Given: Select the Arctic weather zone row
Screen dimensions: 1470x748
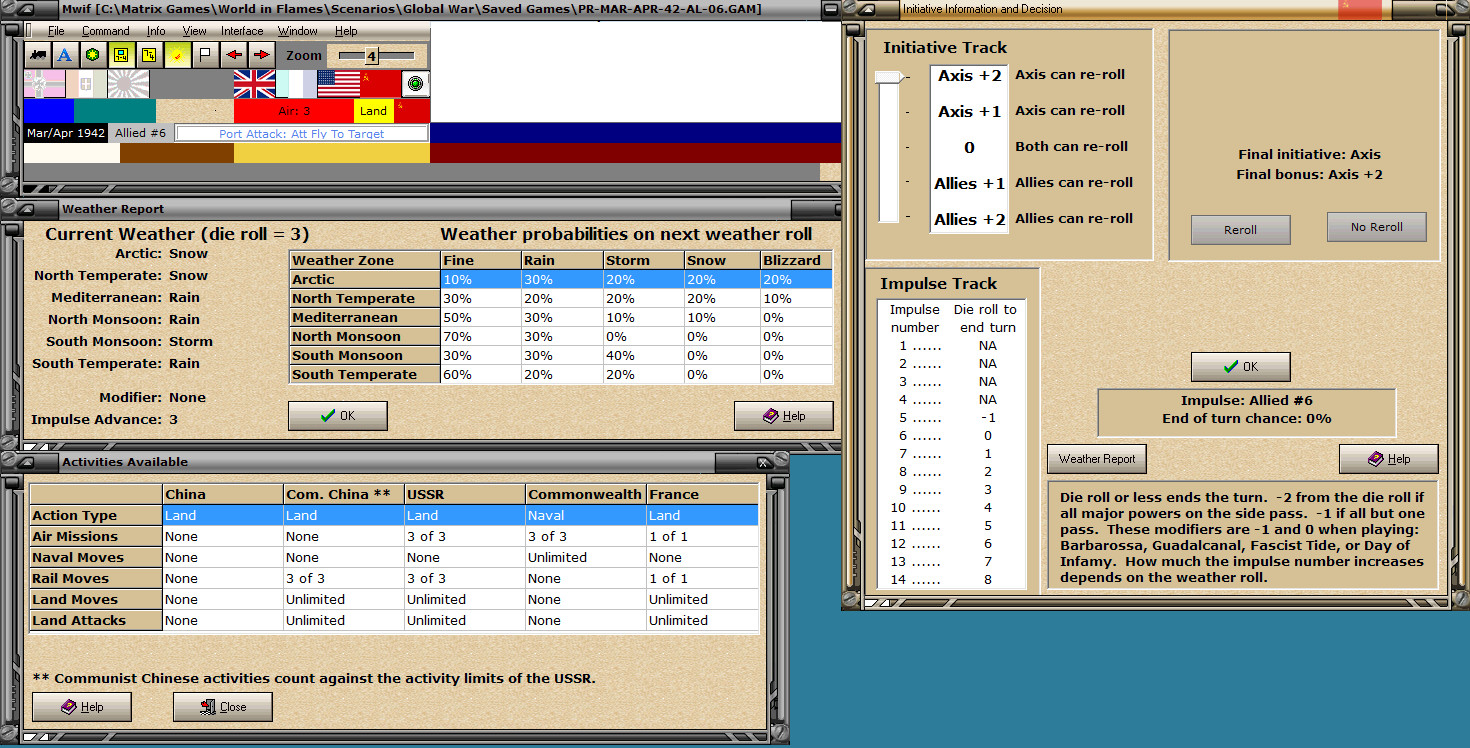Looking at the screenshot, I should (x=561, y=279).
